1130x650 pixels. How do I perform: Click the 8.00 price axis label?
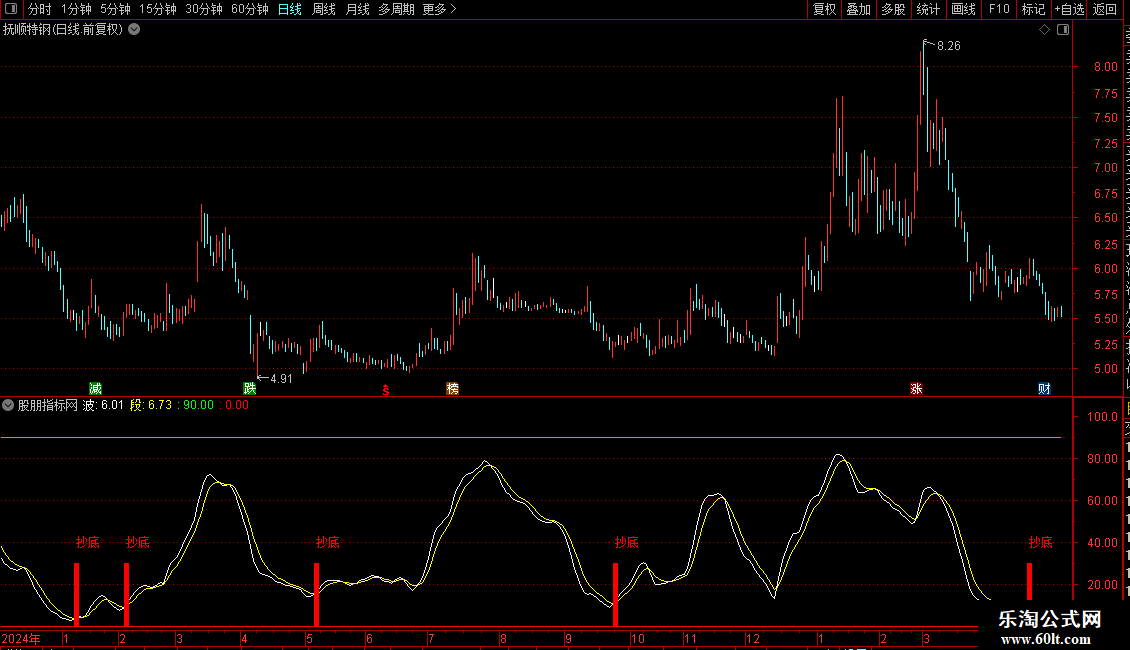pyautogui.click(x=1105, y=66)
